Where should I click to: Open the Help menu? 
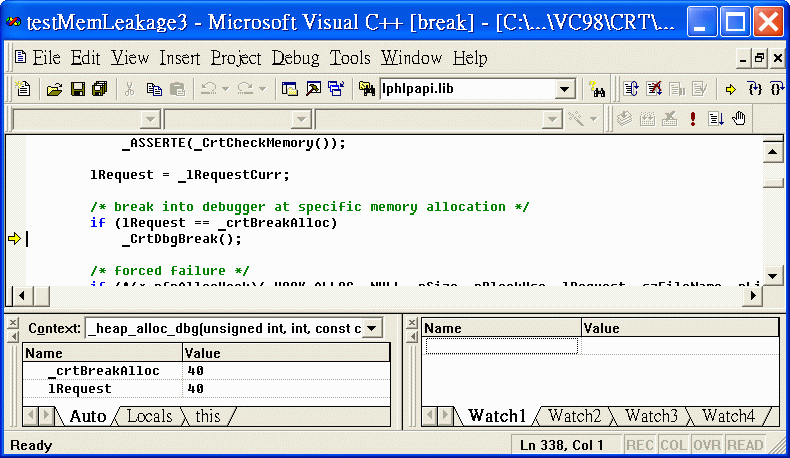pos(470,58)
